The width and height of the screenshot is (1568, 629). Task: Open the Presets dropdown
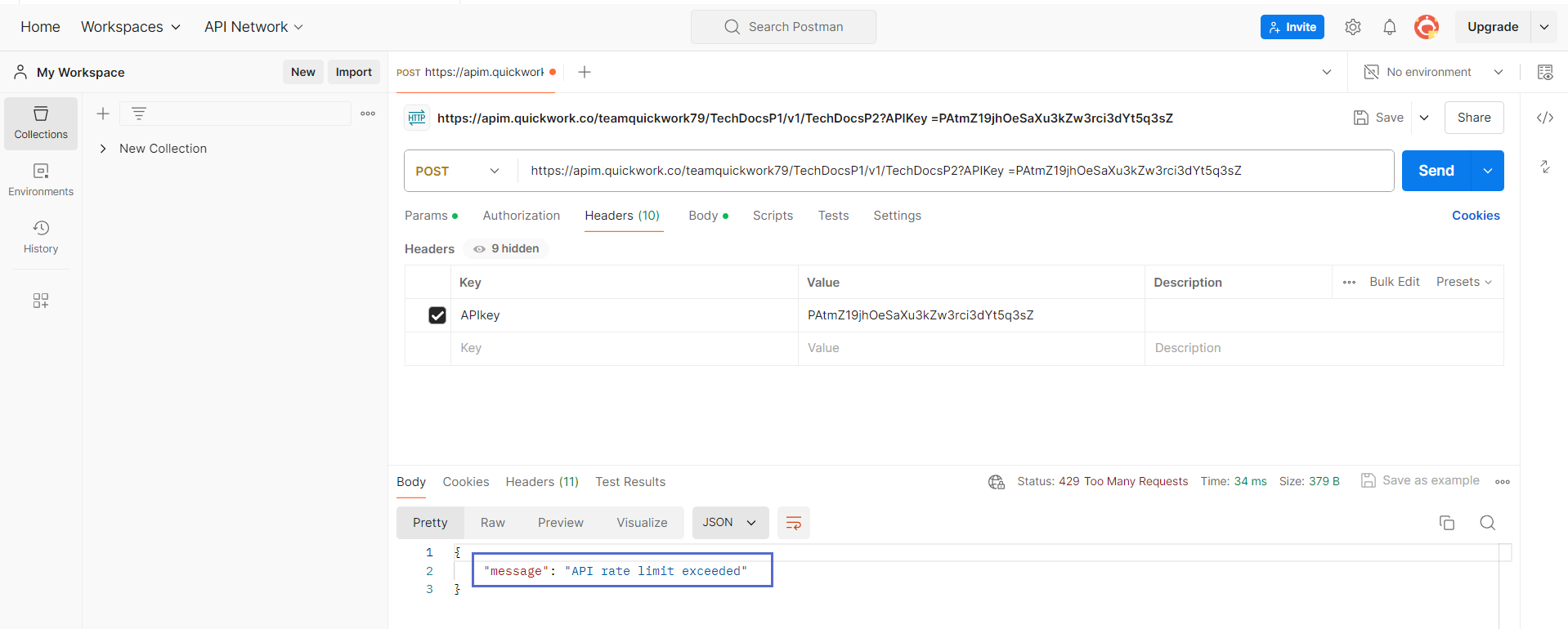coord(1464,282)
